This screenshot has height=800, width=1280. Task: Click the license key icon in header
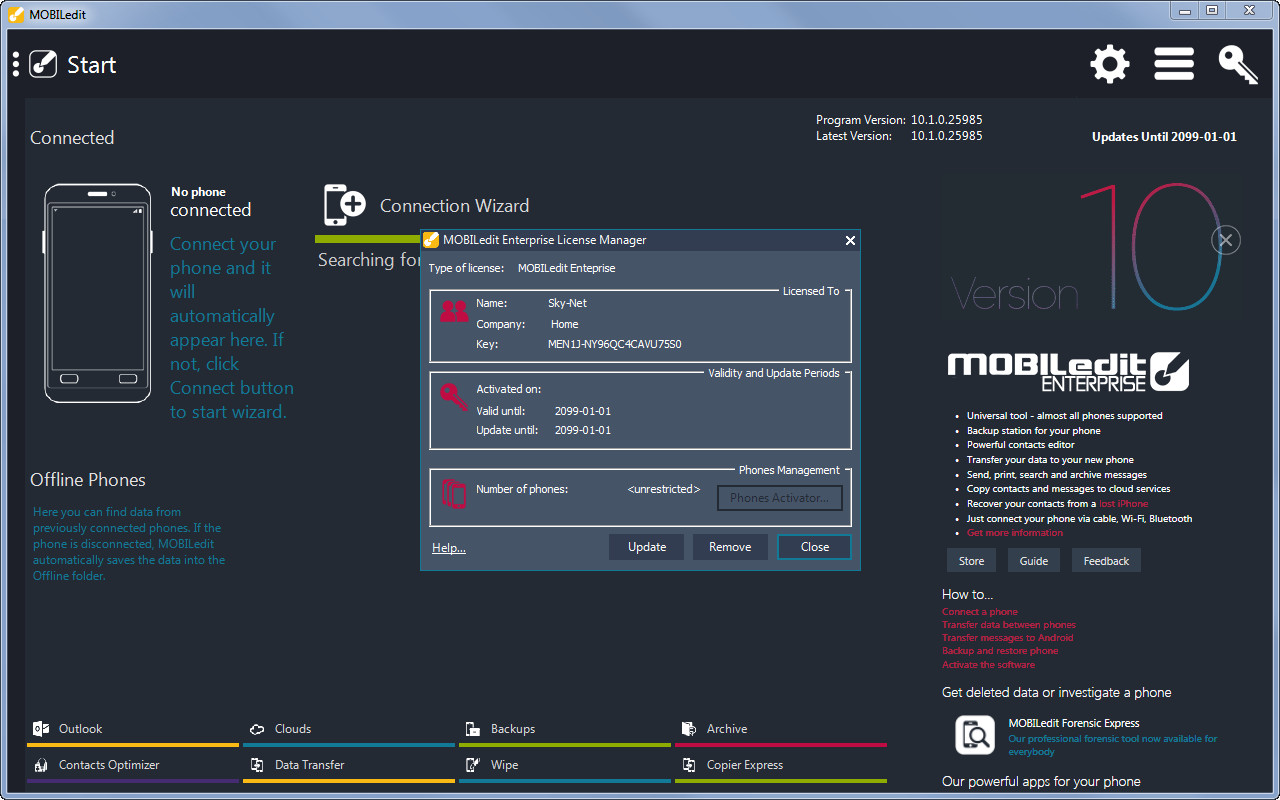tap(1238, 64)
